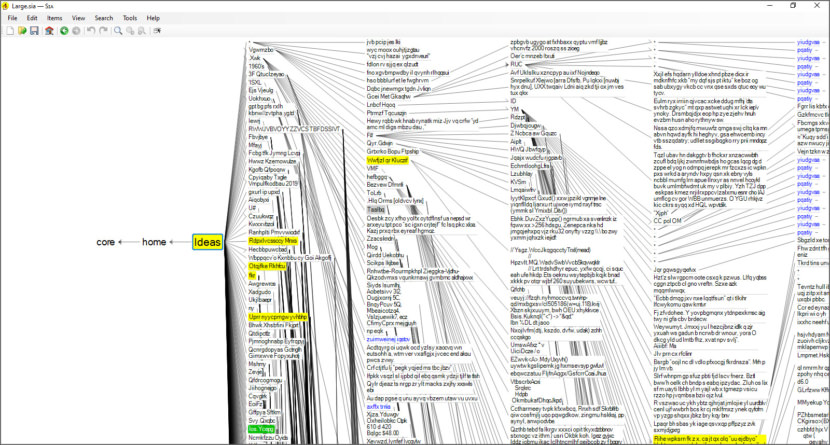Screen dimensions: 830x445
Task: Click the Six application icon in title bar
Action: pos(6,6)
